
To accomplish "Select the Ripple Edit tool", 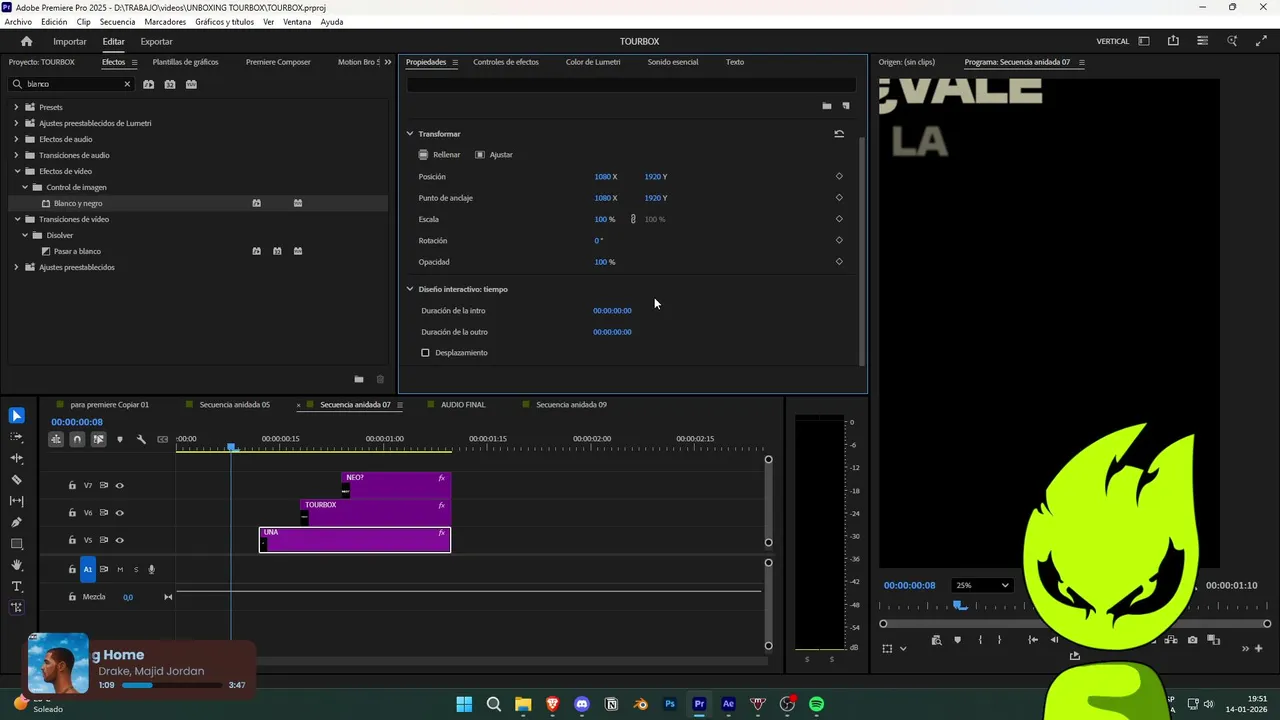I will click(x=16, y=458).
